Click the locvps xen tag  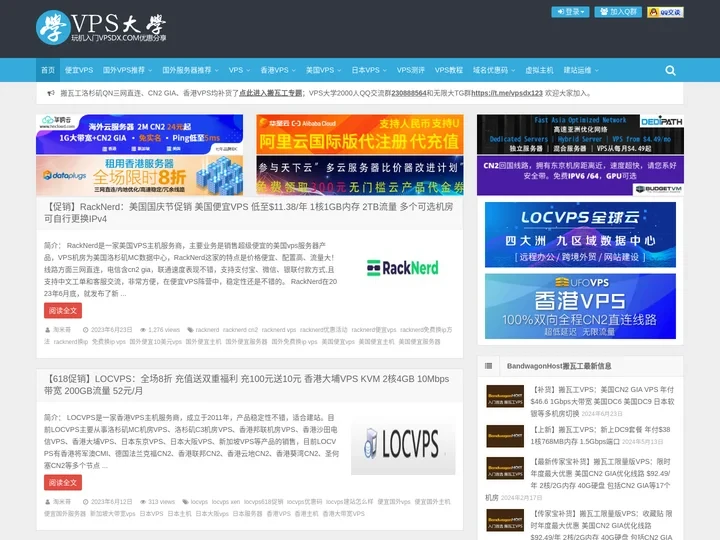point(226,502)
